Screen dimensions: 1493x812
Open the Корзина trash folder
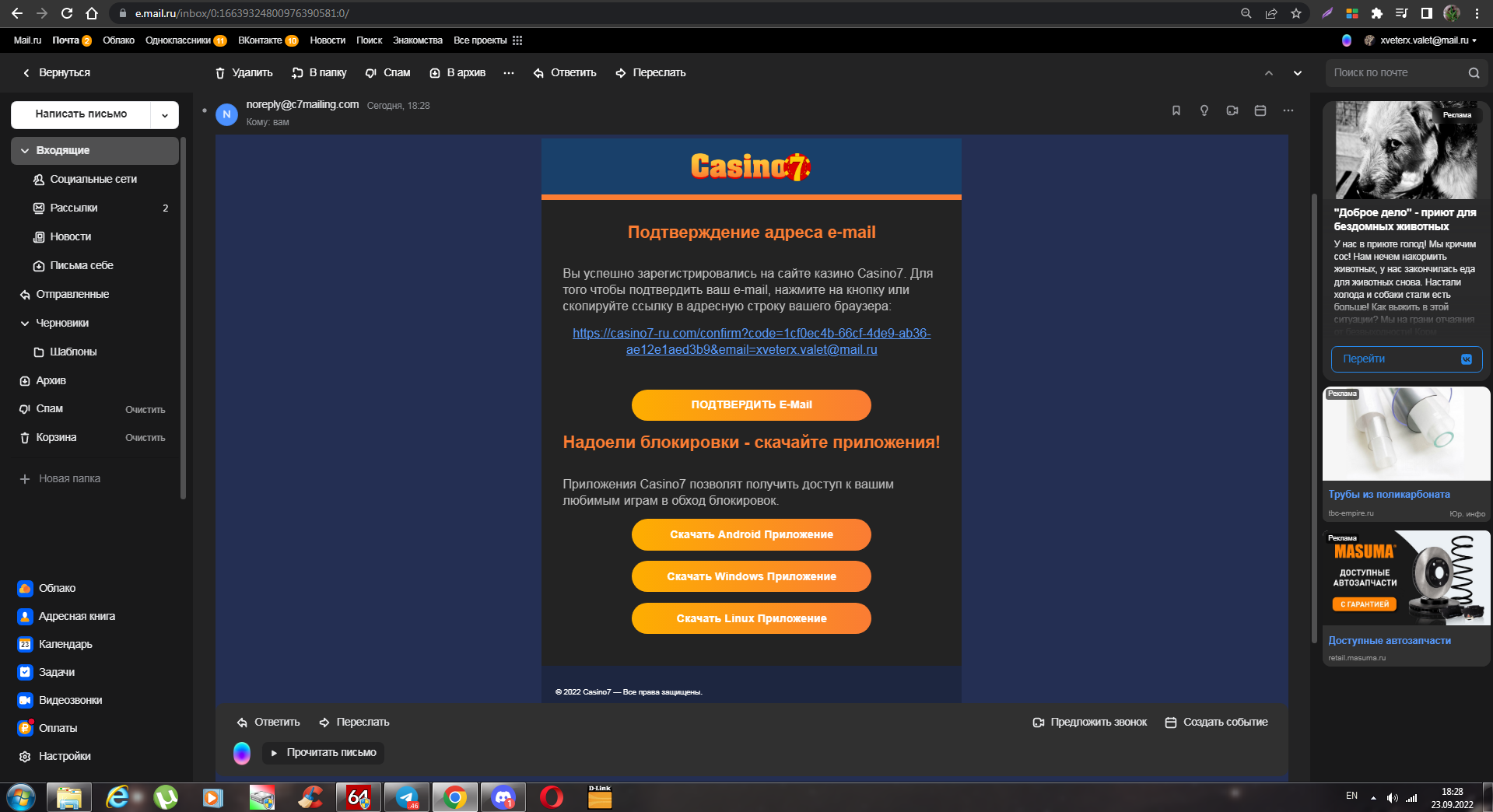(x=56, y=438)
